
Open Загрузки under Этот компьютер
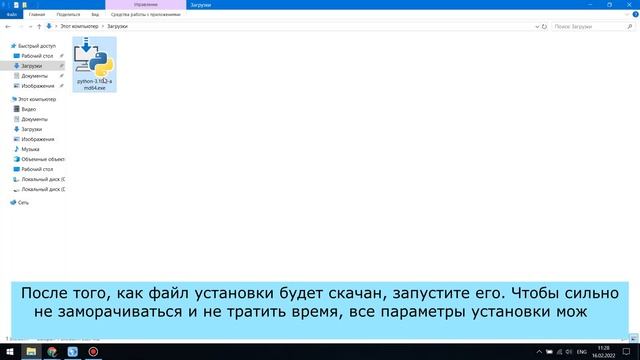coord(31,129)
